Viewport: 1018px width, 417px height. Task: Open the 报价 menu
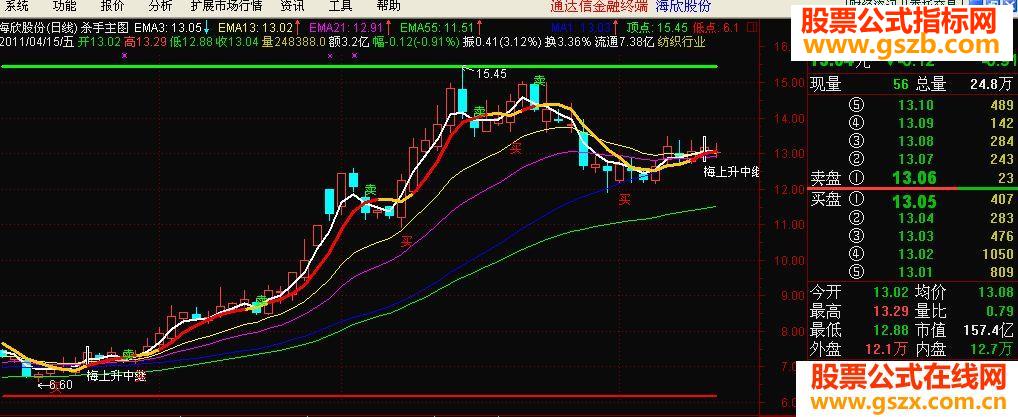[x=112, y=6]
